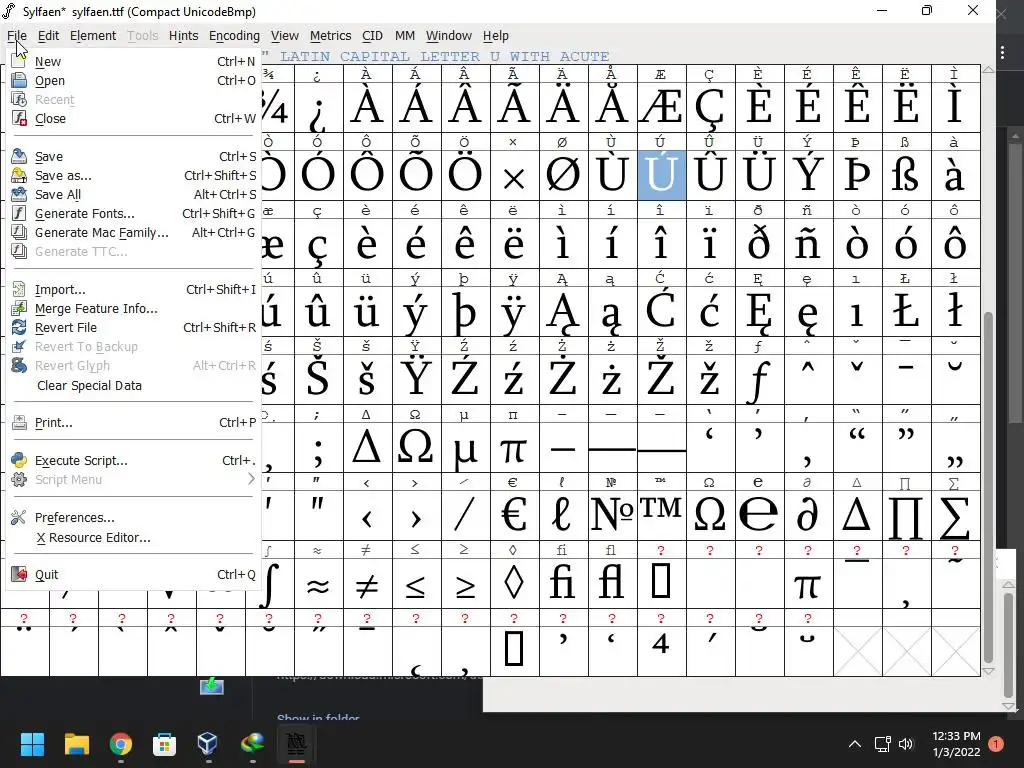Click the Execute Script python icon
The width and height of the screenshot is (1024, 768).
coord(19,460)
